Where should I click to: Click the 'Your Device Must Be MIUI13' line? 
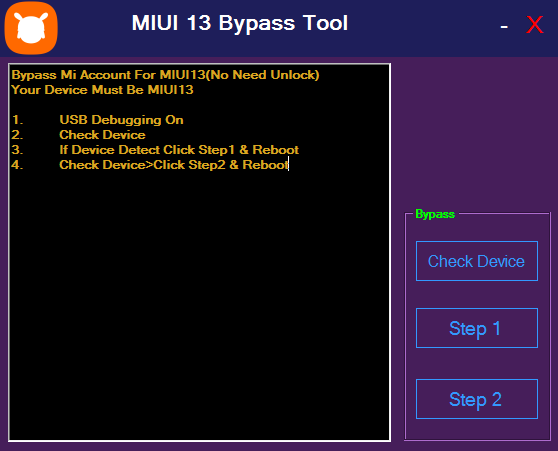tap(102, 90)
